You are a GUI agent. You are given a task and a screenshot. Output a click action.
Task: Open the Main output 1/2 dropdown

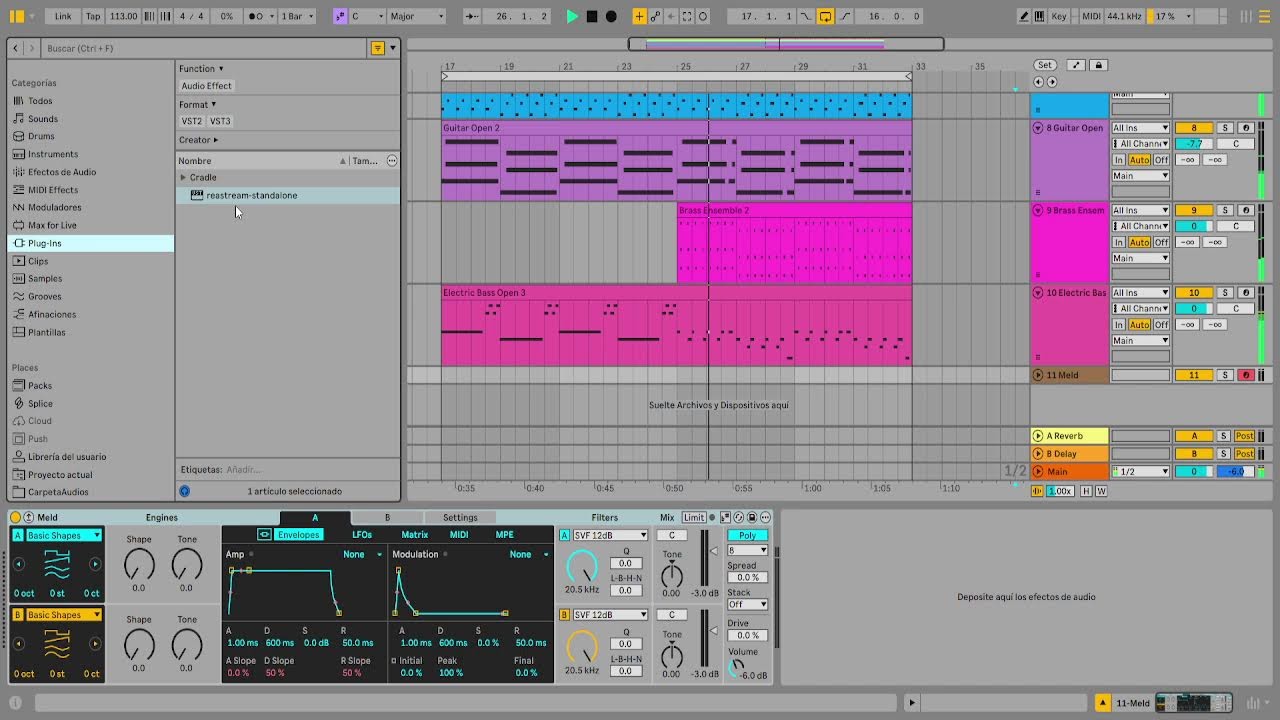pyautogui.click(x=1140, y=471)
